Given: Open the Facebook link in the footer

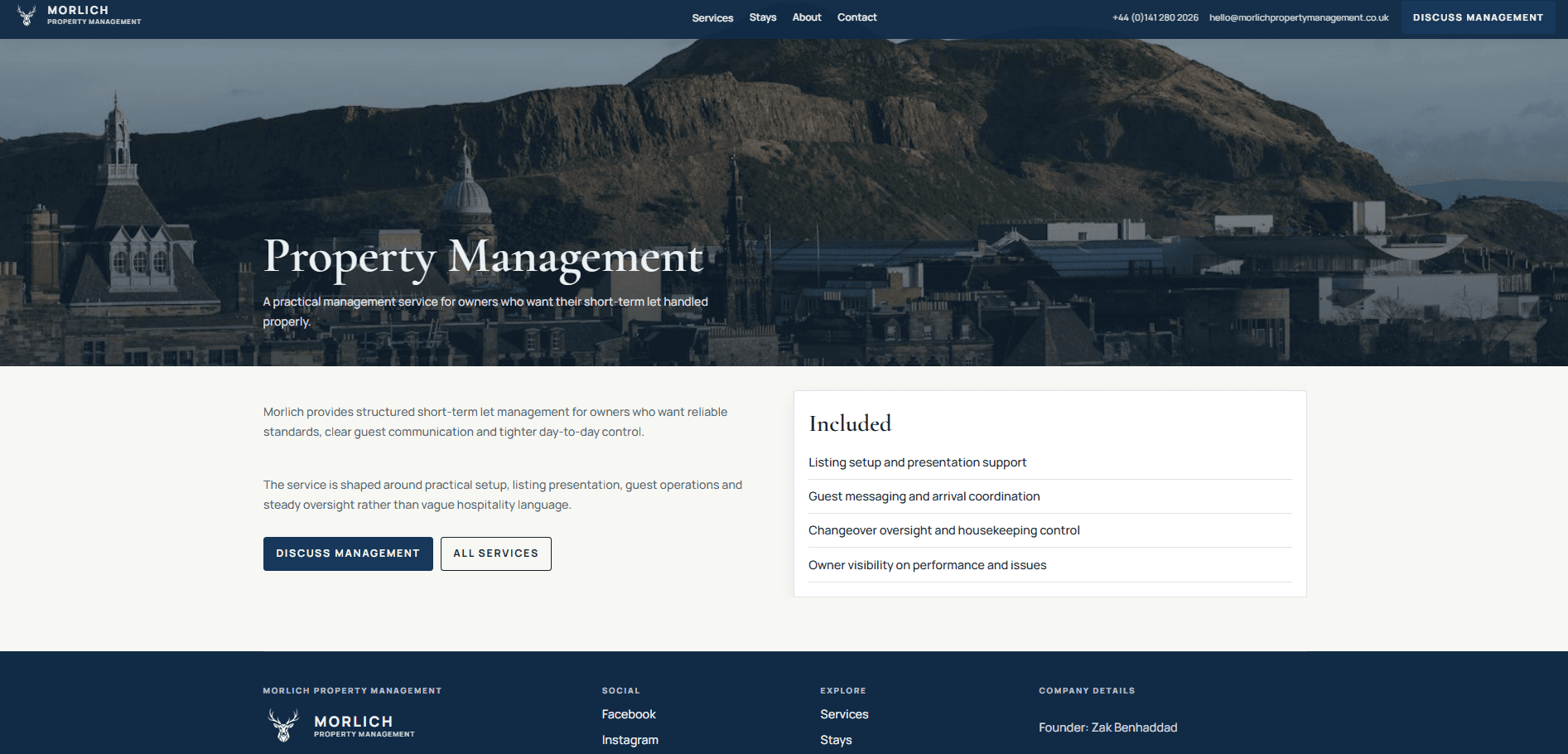Looking at the screenshot, I should coord(629,713).
